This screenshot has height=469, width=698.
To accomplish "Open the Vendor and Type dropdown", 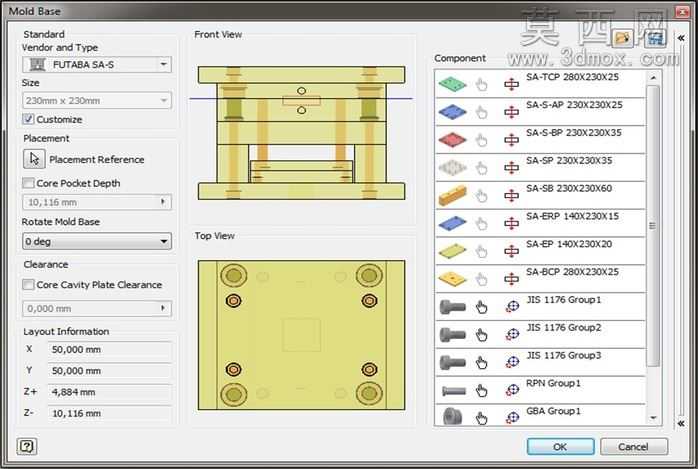I will pos(97,65).
